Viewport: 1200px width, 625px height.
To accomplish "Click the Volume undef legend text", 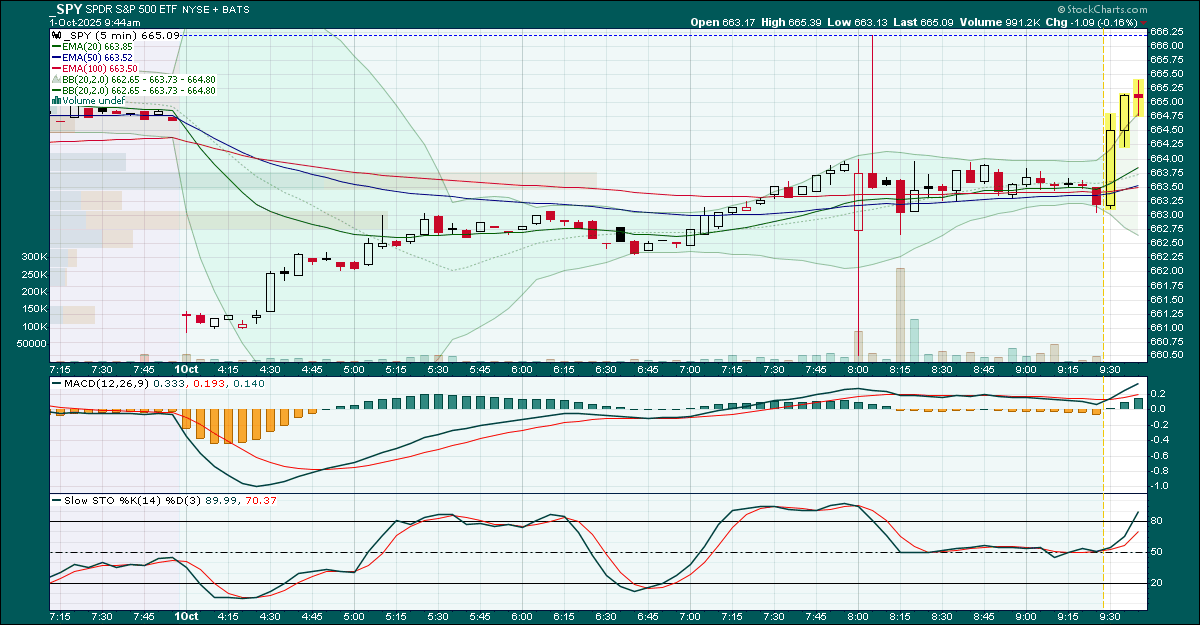I will [x=93, y=101].
